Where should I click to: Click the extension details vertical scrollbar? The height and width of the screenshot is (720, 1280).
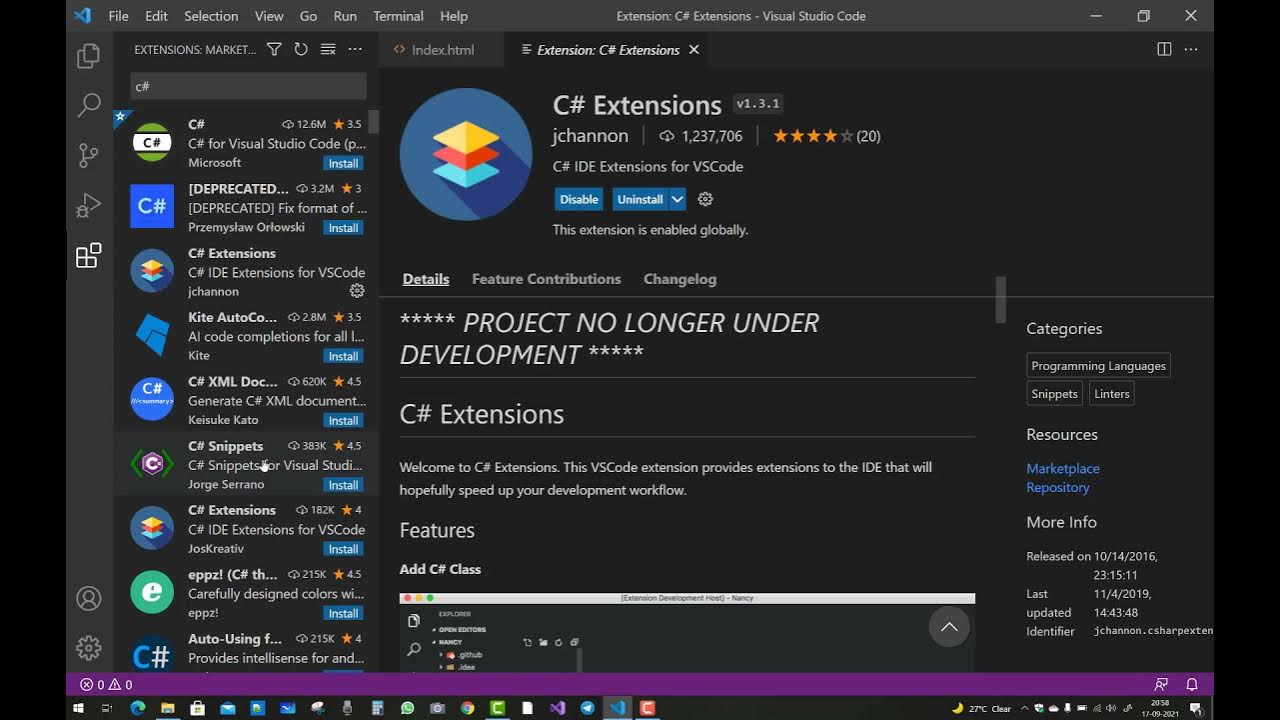pos(1000,300)
